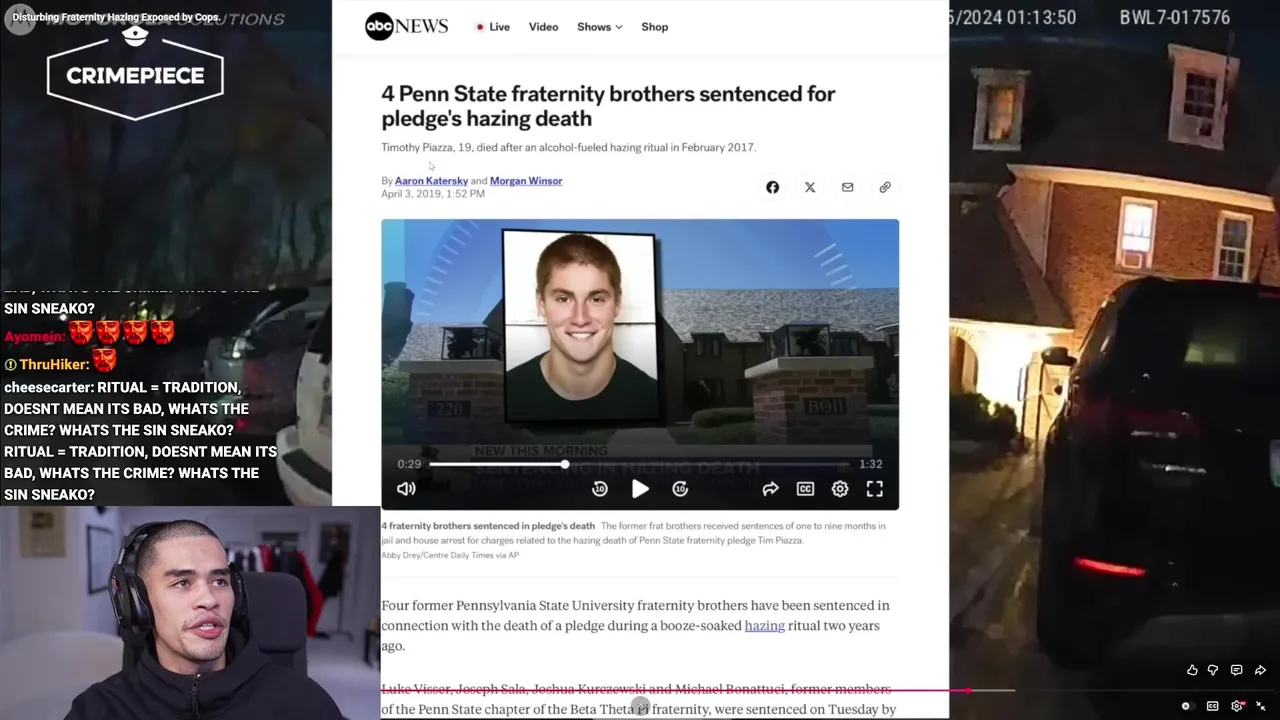This screenshot has width=1280, height=720.
Task: Open the YouTube comments icon
Action: (1236, 670)
